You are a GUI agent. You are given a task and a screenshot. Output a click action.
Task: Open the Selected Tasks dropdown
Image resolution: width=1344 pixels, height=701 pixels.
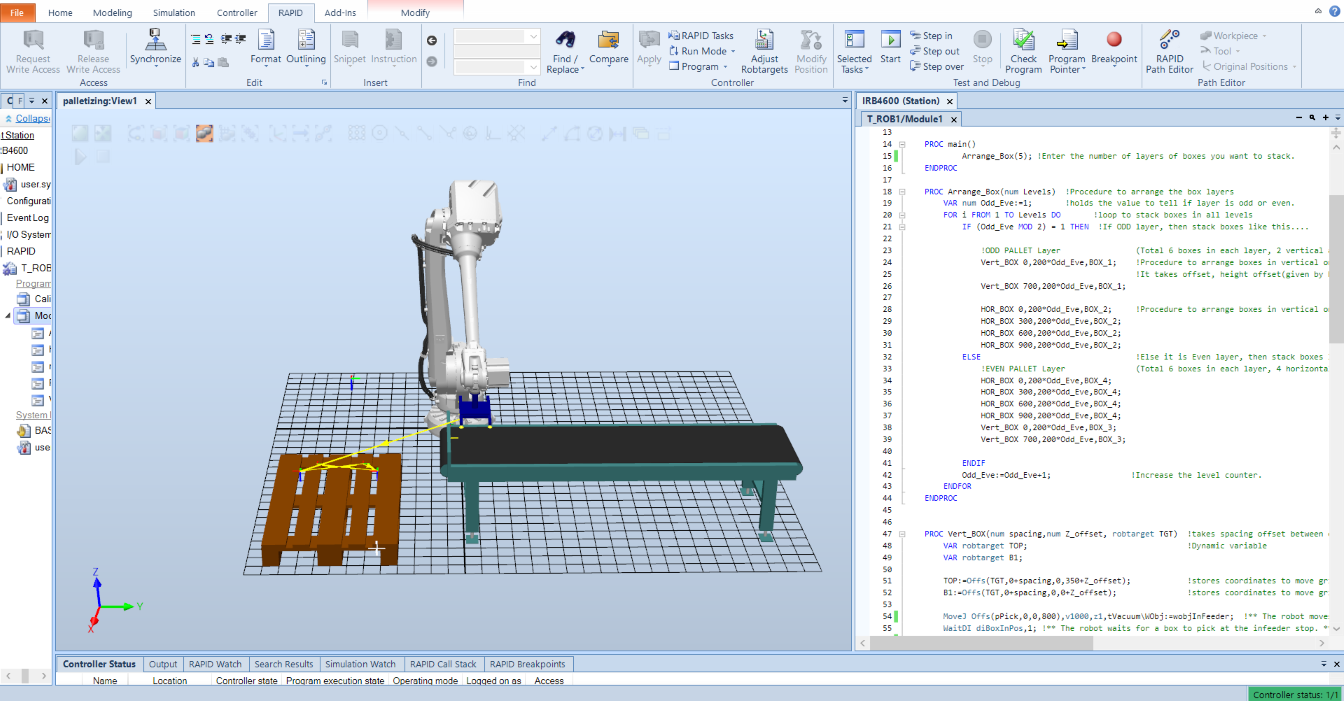tap(854, 51)
